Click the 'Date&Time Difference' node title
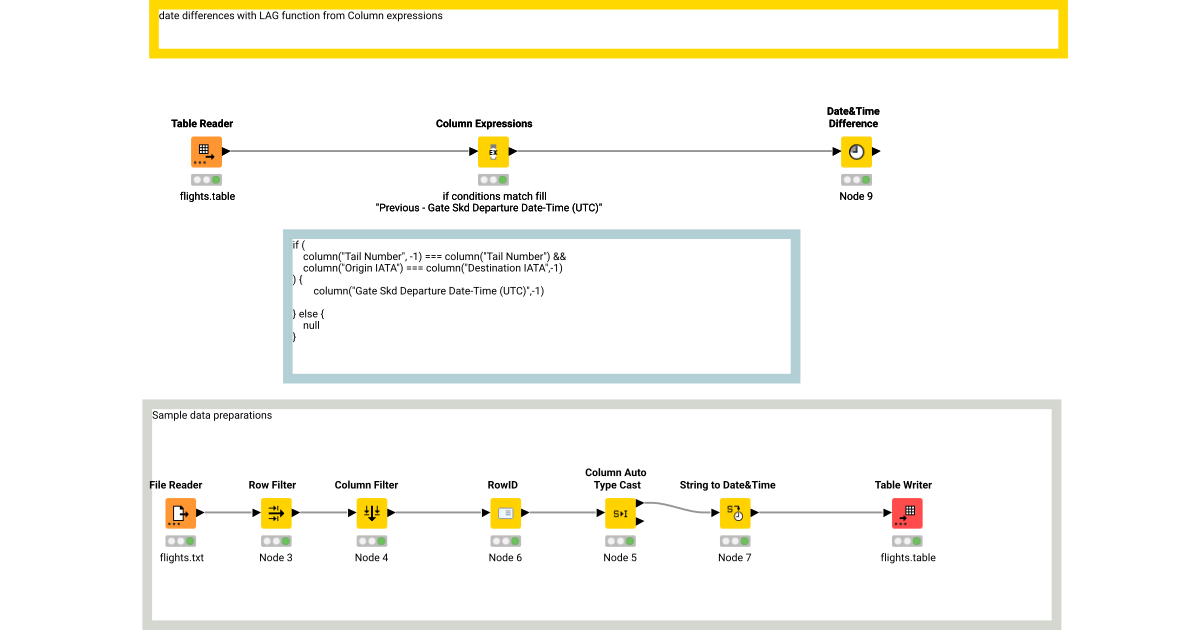Screen dimensions: 1200x630 pos(853,117)
